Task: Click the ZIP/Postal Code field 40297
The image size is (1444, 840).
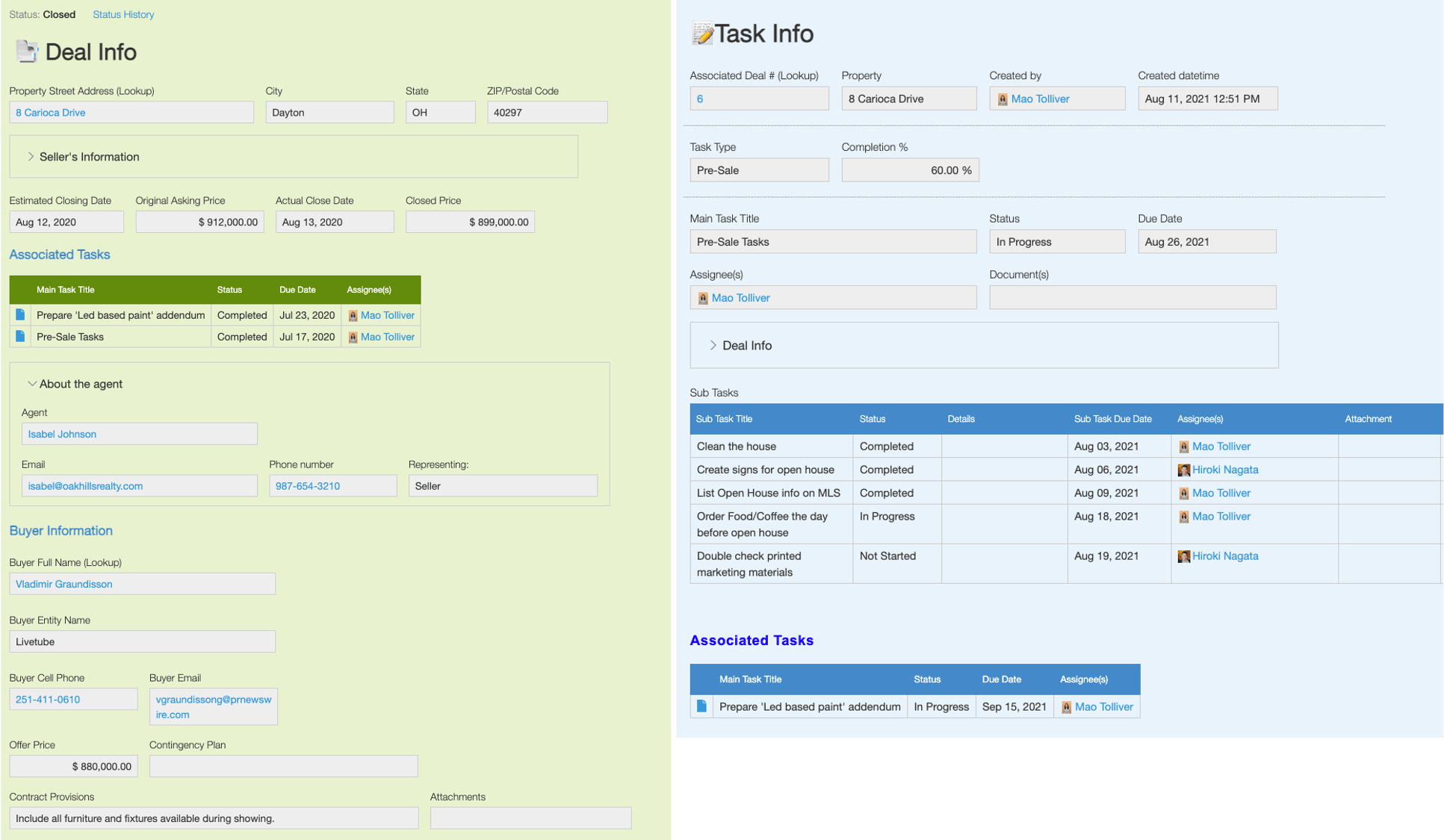Action: click(x=547, y=112)
